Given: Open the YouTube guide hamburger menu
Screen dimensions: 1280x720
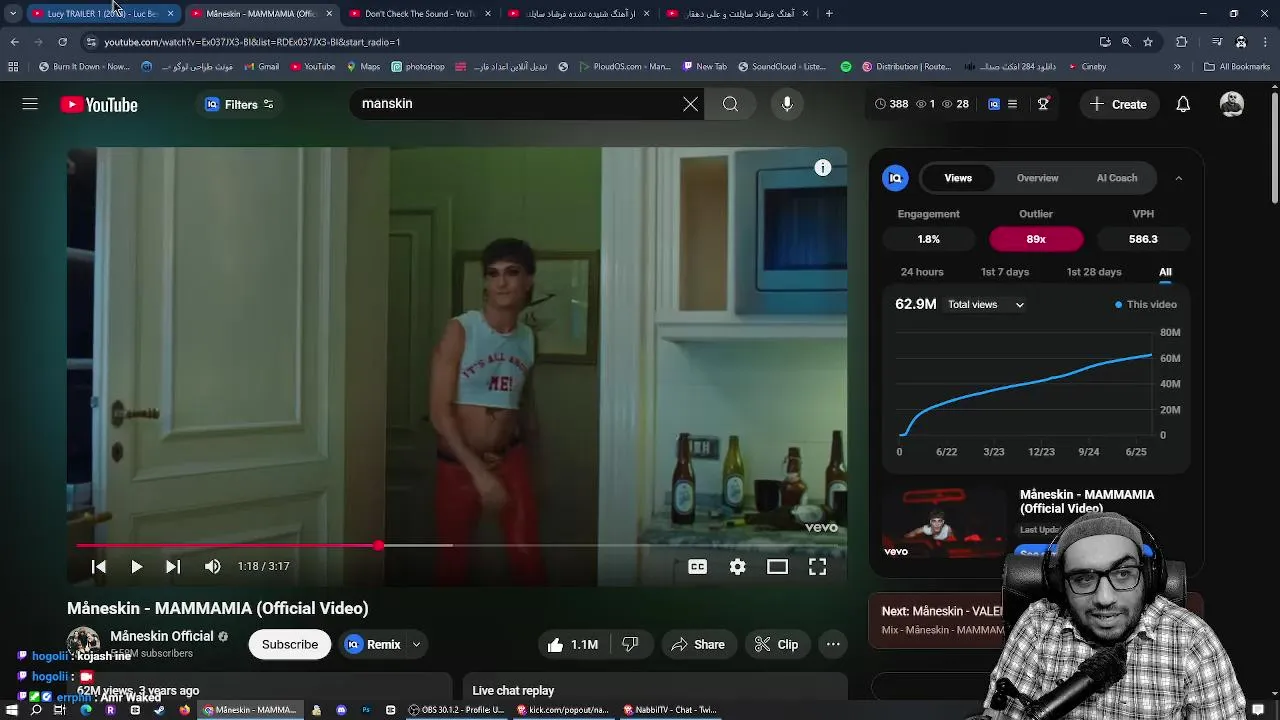Looking at the screenshot, I should (x=30, y=104).
